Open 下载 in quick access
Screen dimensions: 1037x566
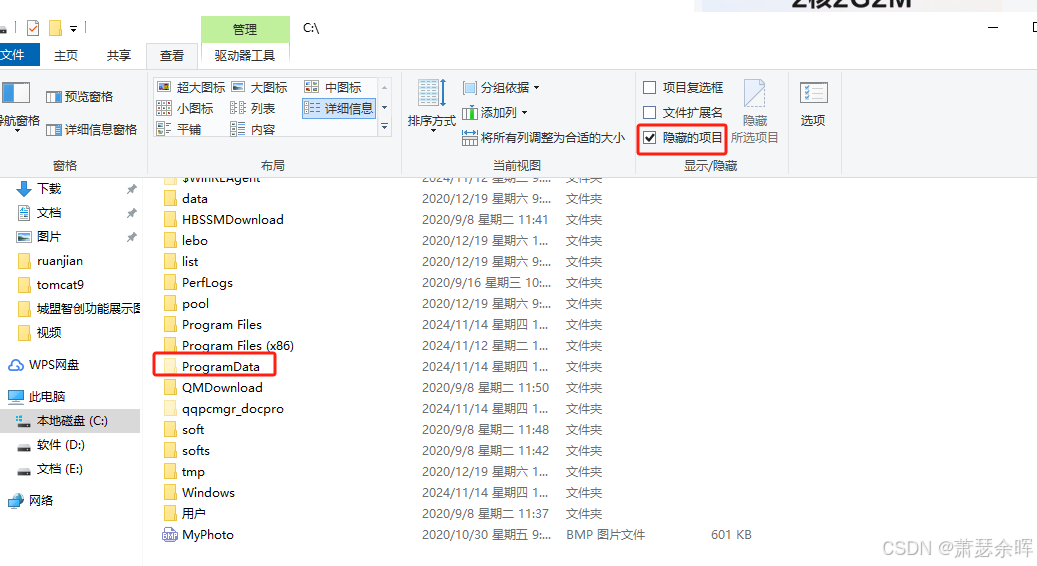(49, 189)
